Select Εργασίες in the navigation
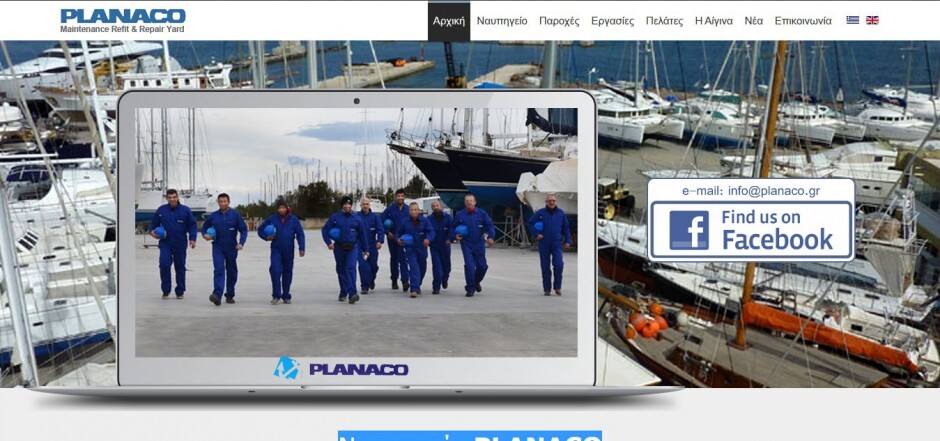The height and width of the screenshot is (441, 940). click(x=612, y=21)
